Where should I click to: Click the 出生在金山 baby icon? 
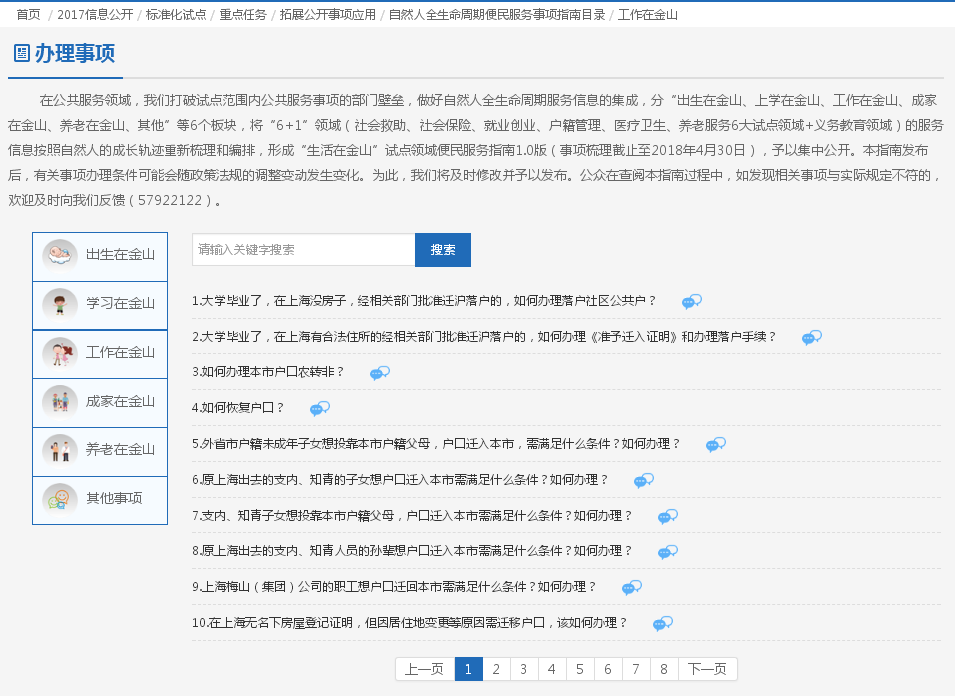60,255
